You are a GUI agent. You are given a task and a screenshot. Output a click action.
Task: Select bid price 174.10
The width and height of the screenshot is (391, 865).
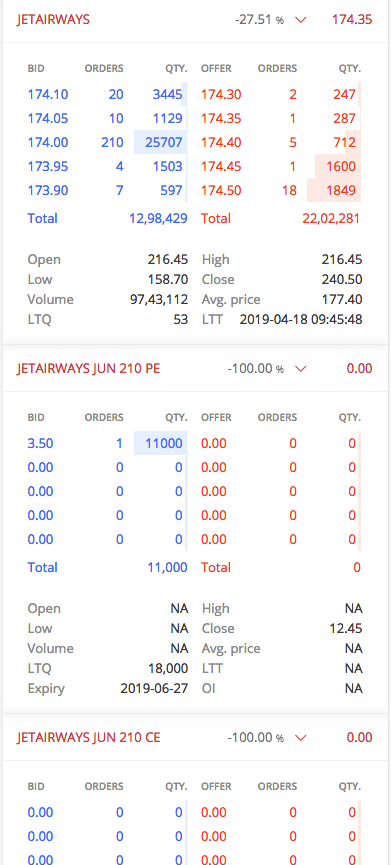coord(48,94)
